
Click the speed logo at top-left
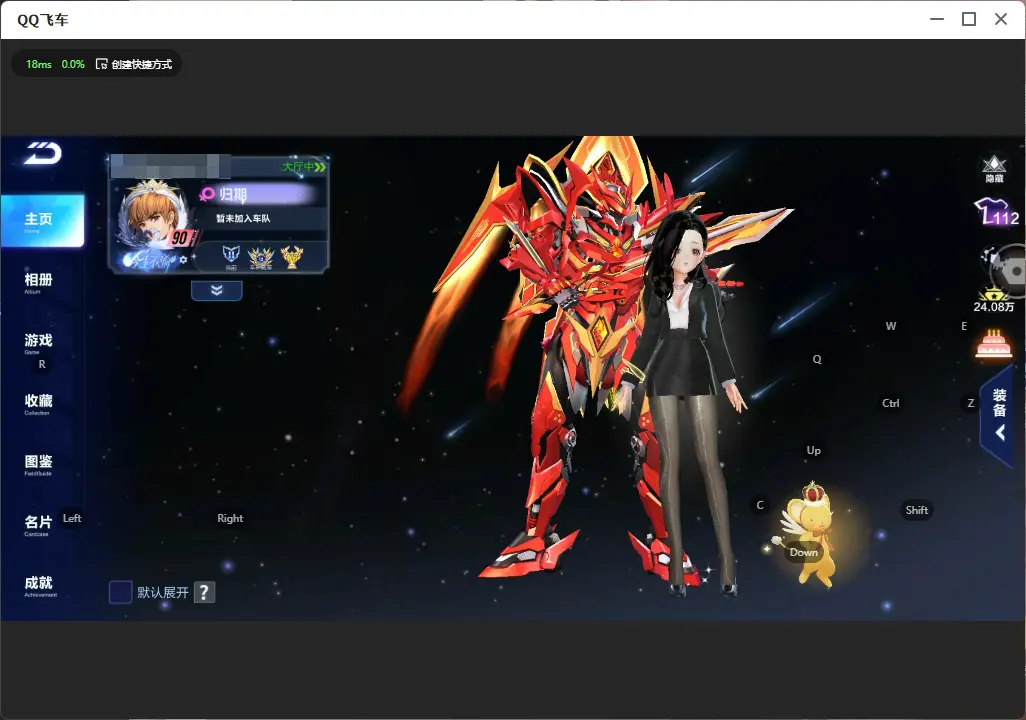pyautogui.click(x=43, y=153)
